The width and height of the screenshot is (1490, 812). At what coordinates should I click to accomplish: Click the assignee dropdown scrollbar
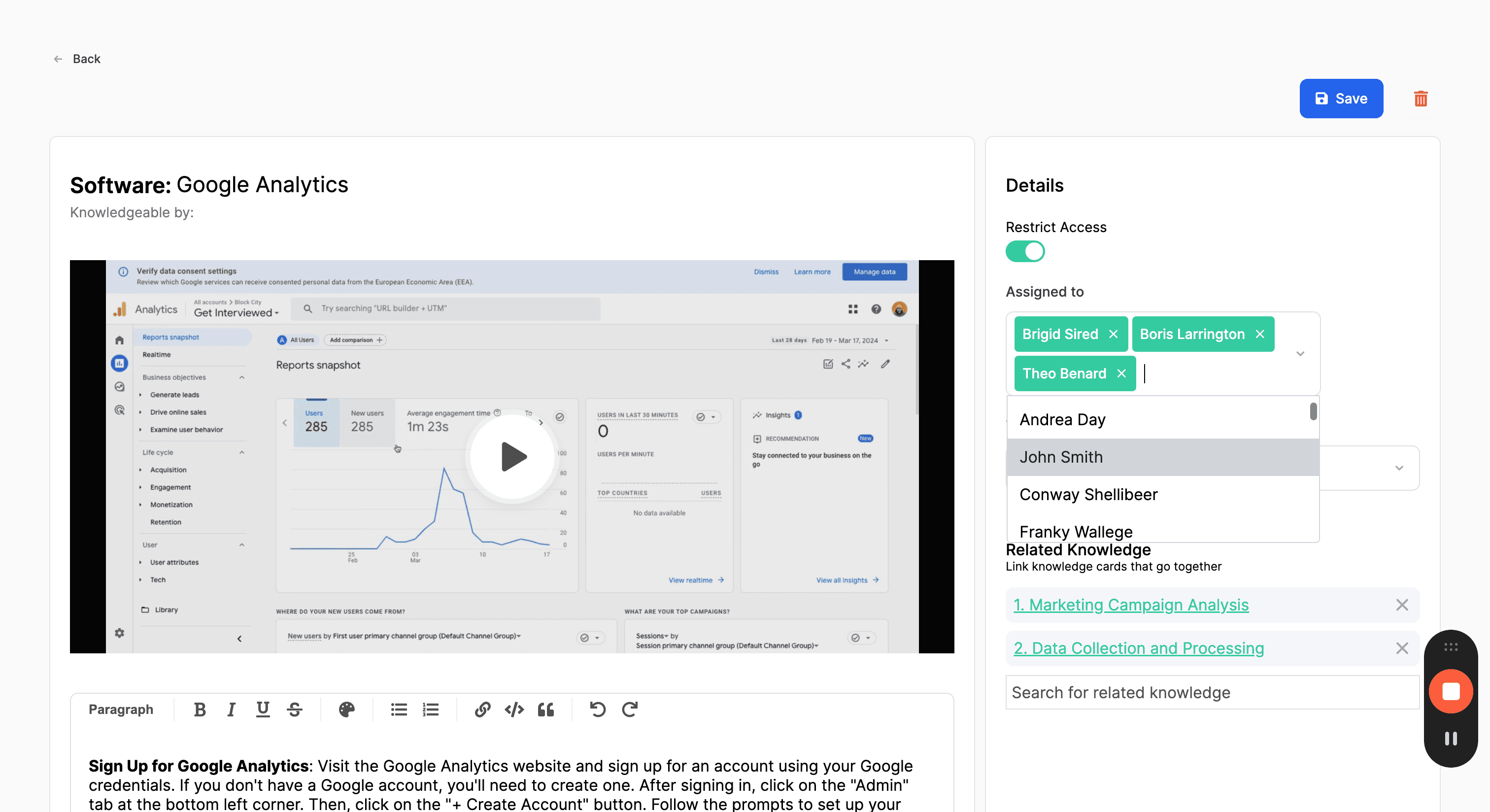[1313, 411]
